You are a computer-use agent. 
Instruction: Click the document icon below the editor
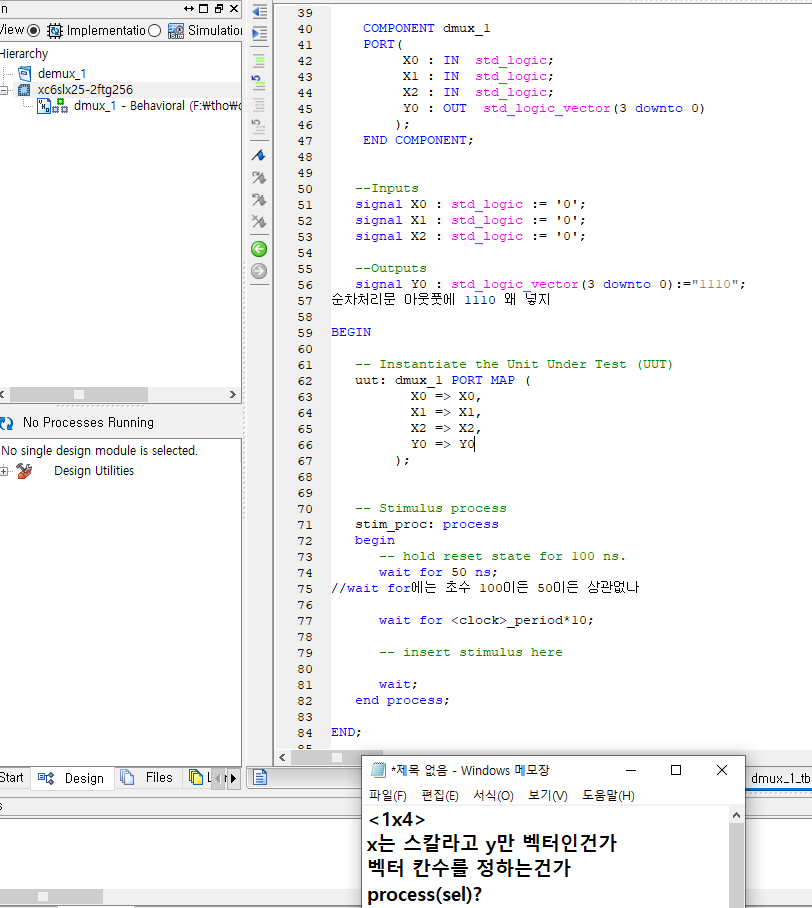click(x=260, y=777)
